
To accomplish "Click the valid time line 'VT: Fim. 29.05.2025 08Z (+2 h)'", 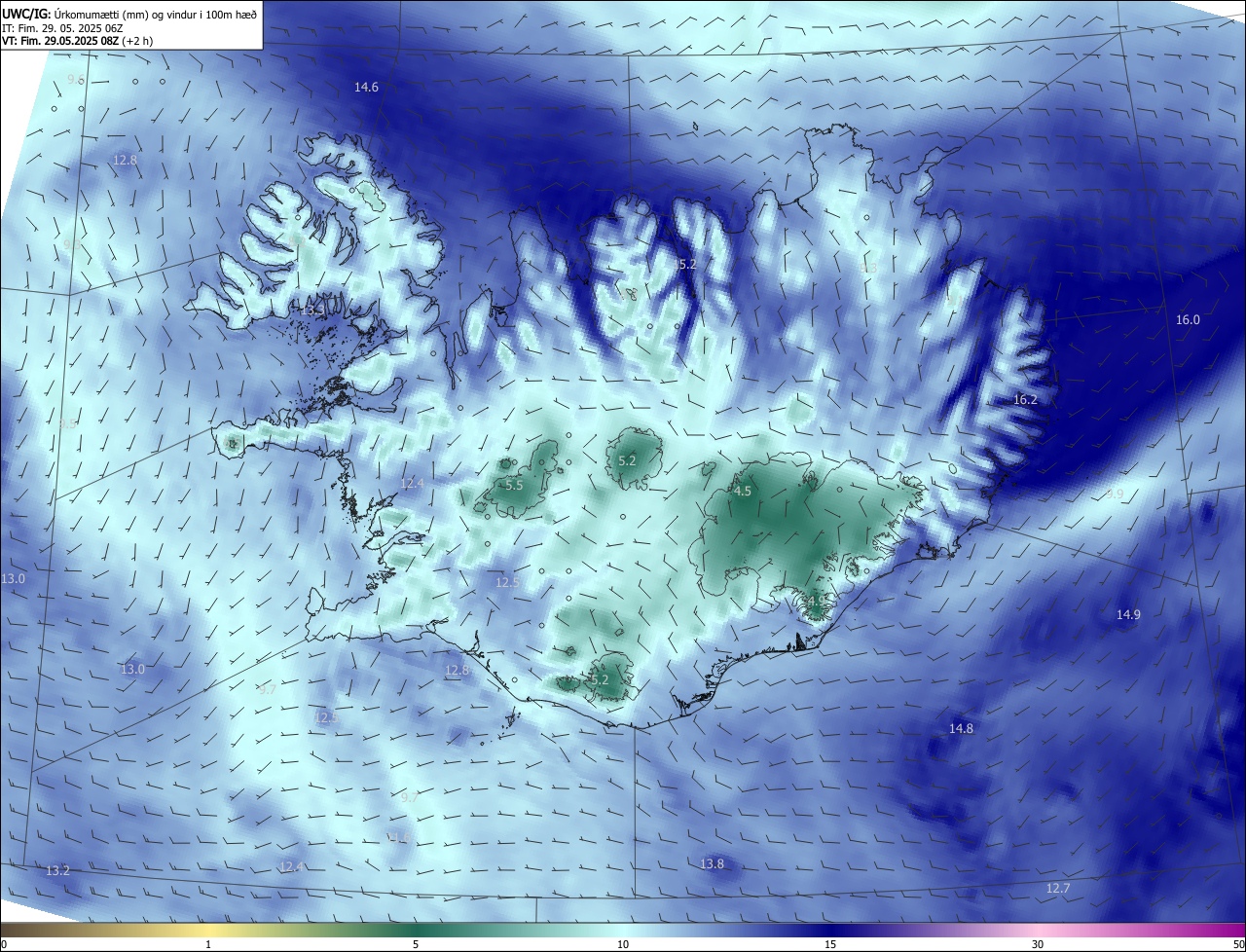I will 79,41.
